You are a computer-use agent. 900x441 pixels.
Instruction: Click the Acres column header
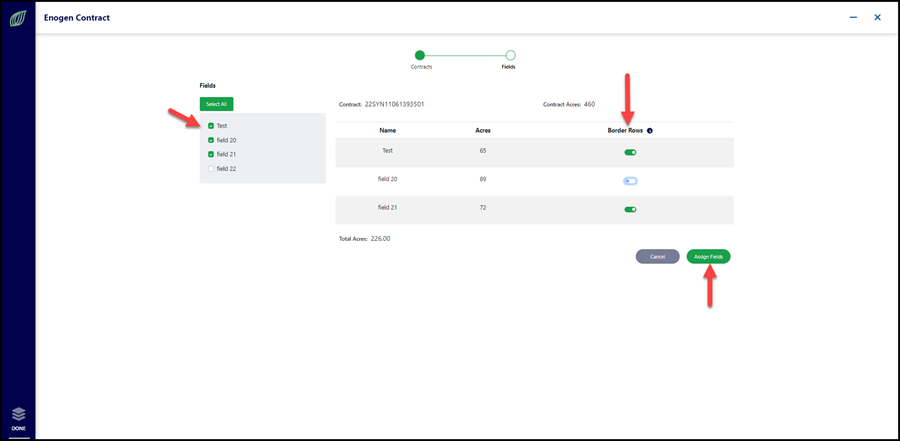click(483, 130)
